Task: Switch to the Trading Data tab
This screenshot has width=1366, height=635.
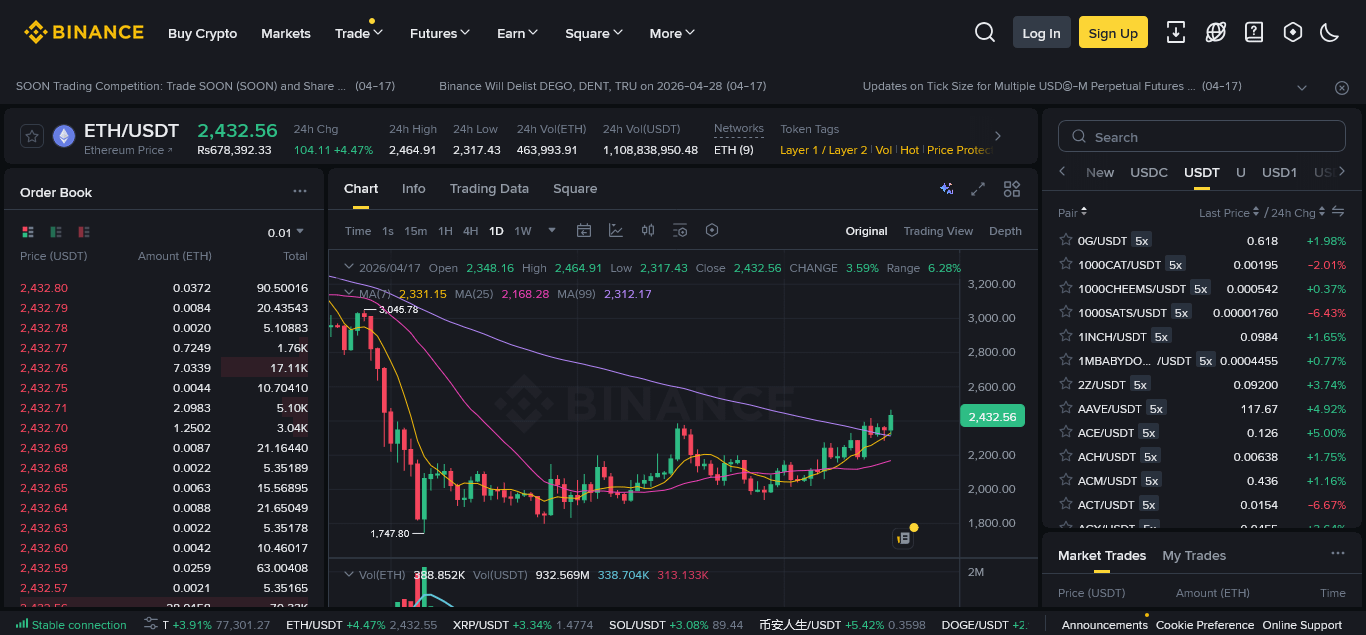Action: pyautogui.click(x=489, y=188)
